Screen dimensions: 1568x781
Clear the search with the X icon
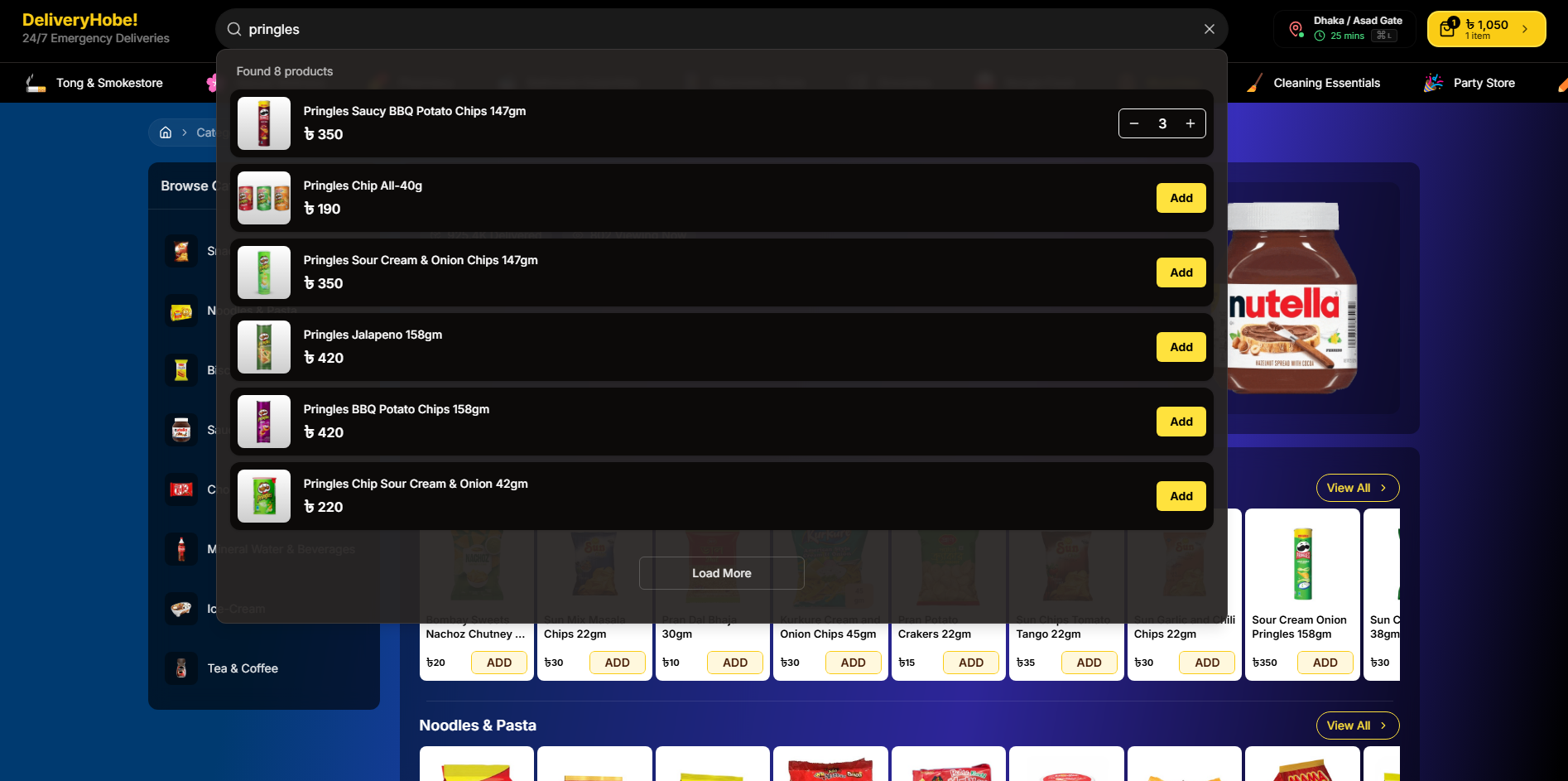(1210, 29)
